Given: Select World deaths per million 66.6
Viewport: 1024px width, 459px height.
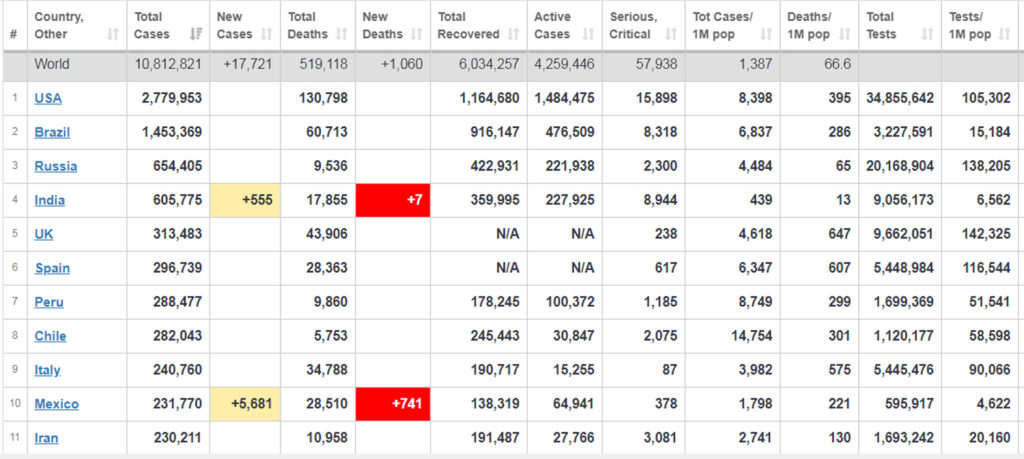Looking at the screenshot, I should tap(837, 65).
